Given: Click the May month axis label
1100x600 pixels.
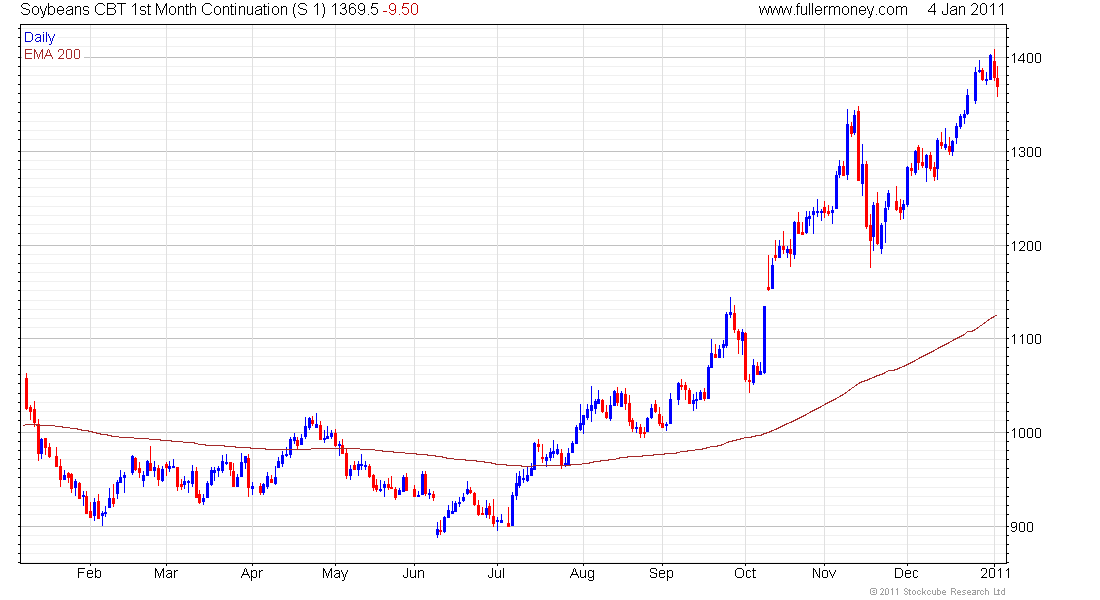Looking at the screenshot, I should (335, 573).
